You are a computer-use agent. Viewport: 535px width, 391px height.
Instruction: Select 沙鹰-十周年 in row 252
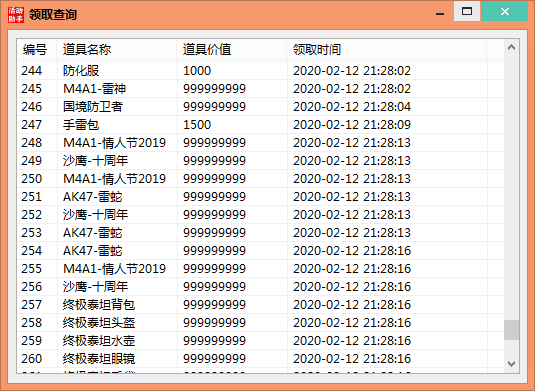tap(95, 215)
